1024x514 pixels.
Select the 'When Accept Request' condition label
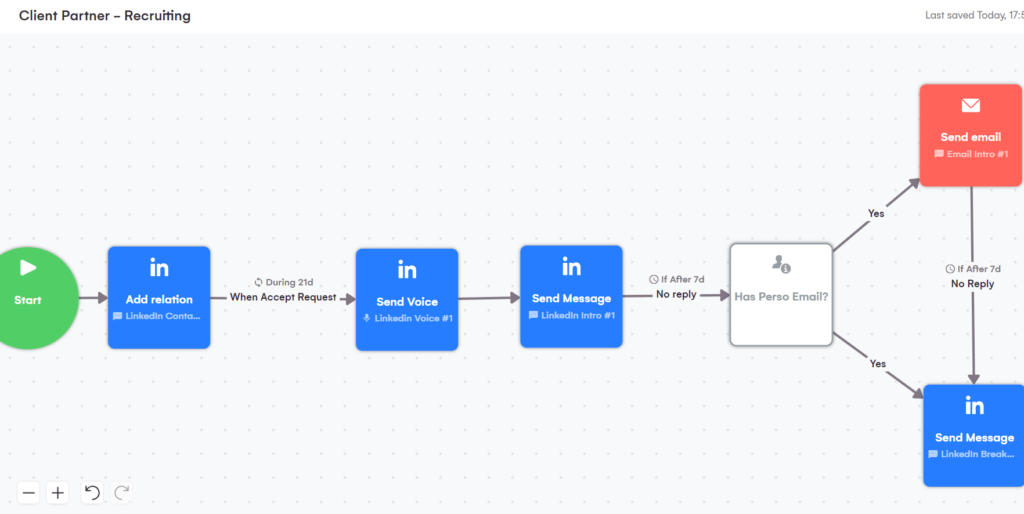click(283, 297)
